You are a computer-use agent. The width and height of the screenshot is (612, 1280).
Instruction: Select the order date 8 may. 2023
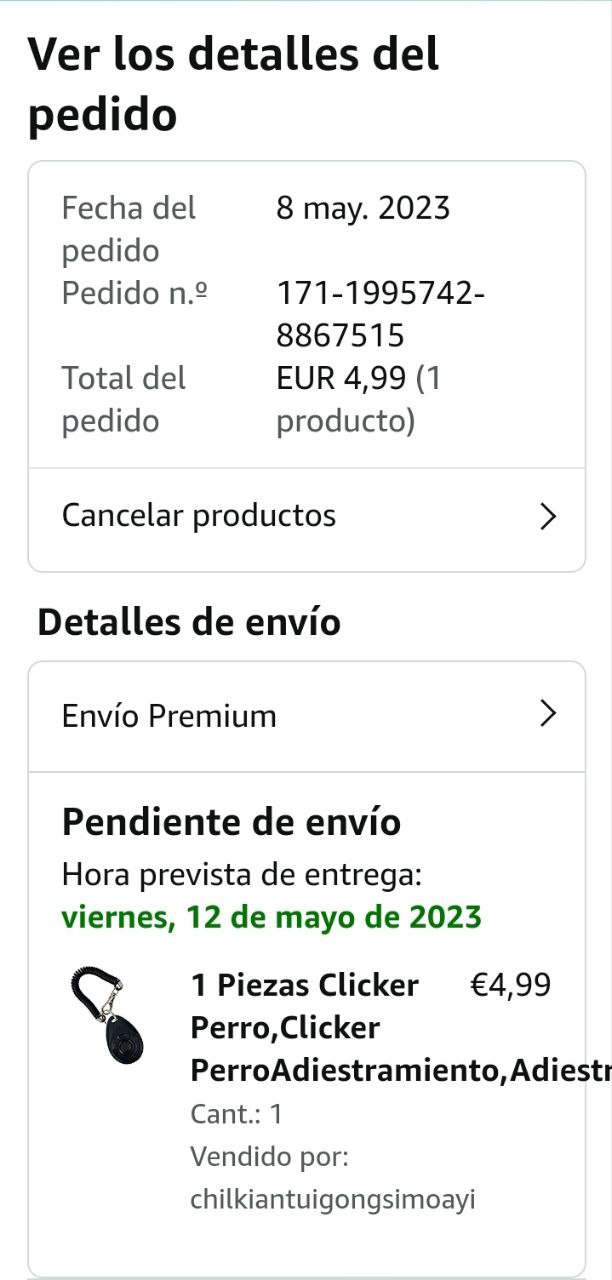click(363, 209)
